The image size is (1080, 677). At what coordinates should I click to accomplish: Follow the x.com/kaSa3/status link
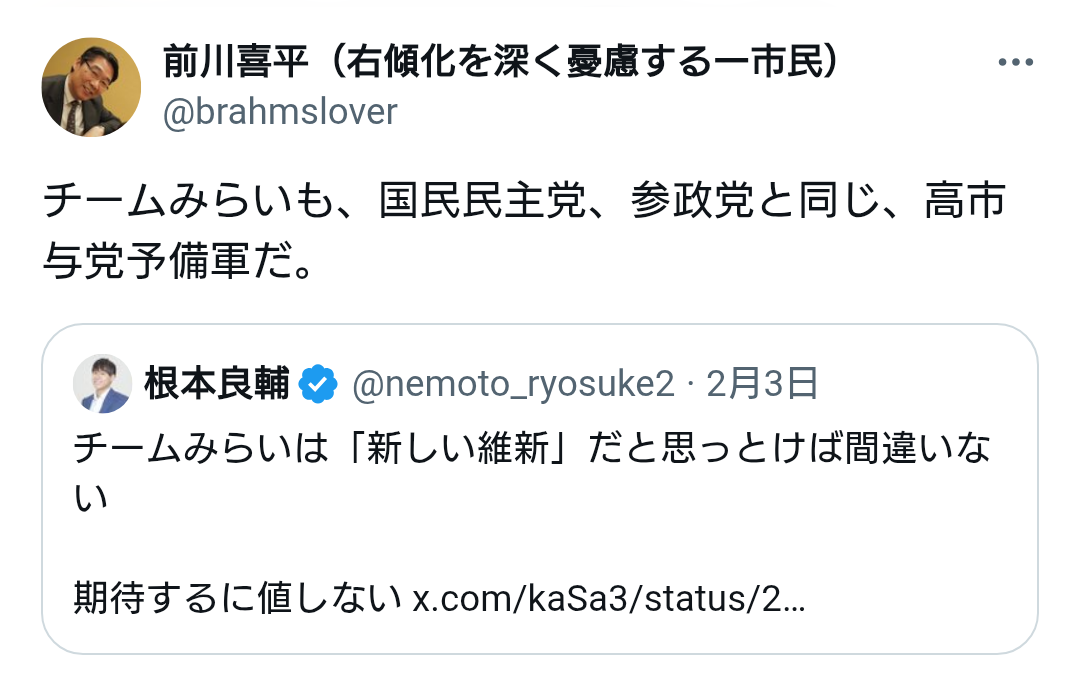[608, 599]
